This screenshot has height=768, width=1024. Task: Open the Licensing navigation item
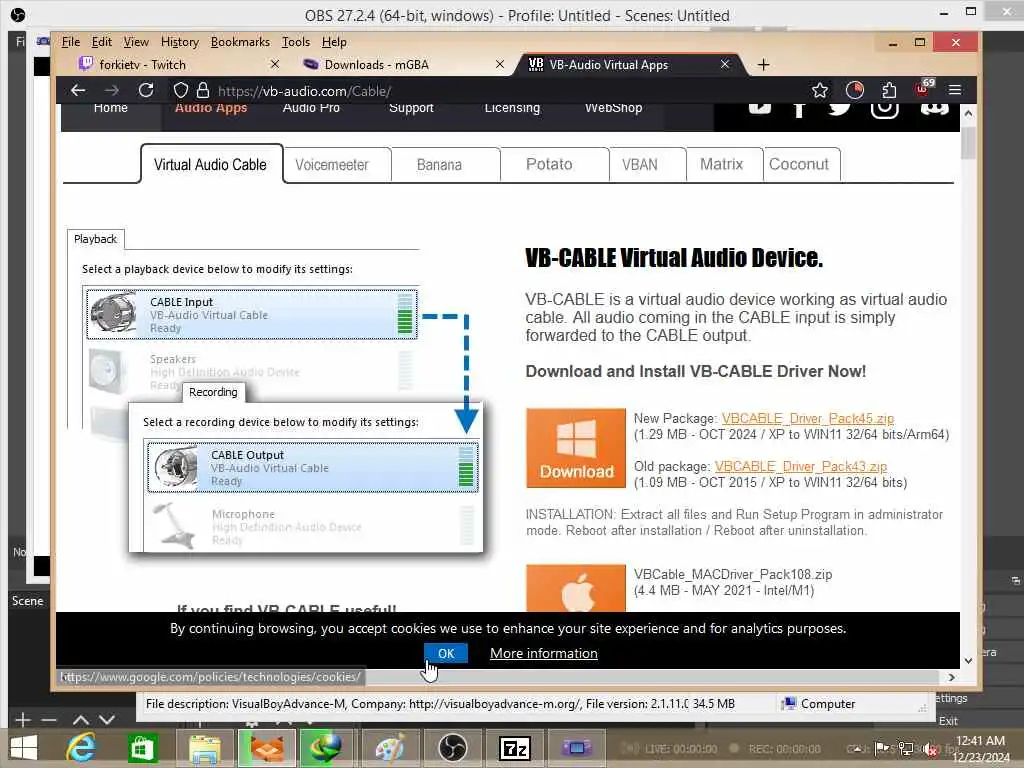[x=512, y=108]
